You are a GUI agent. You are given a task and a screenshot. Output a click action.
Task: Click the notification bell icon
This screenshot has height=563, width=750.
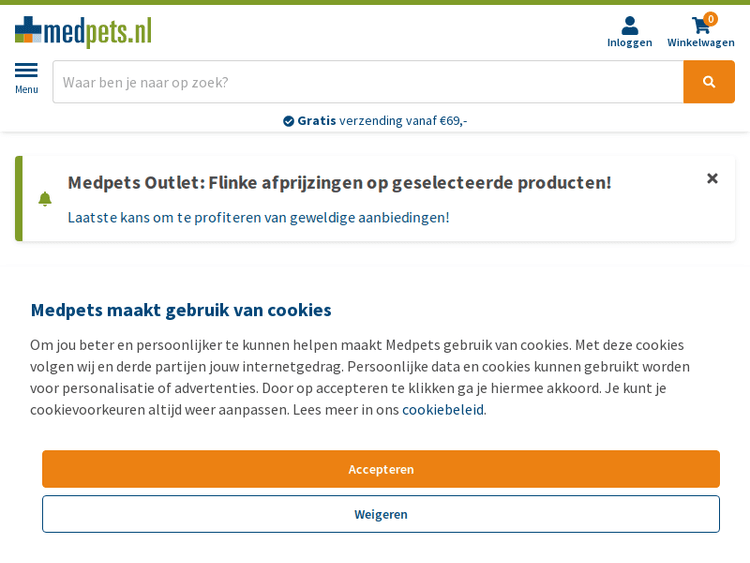(45, 199)
